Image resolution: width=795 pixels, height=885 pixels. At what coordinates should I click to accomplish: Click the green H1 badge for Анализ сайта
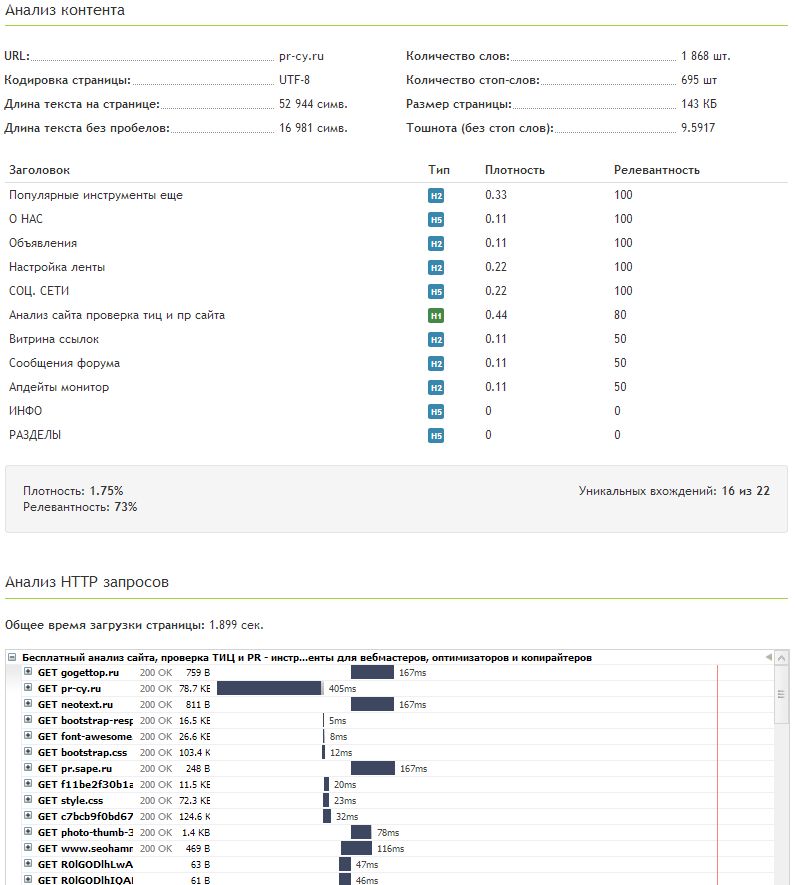point(435,316)
